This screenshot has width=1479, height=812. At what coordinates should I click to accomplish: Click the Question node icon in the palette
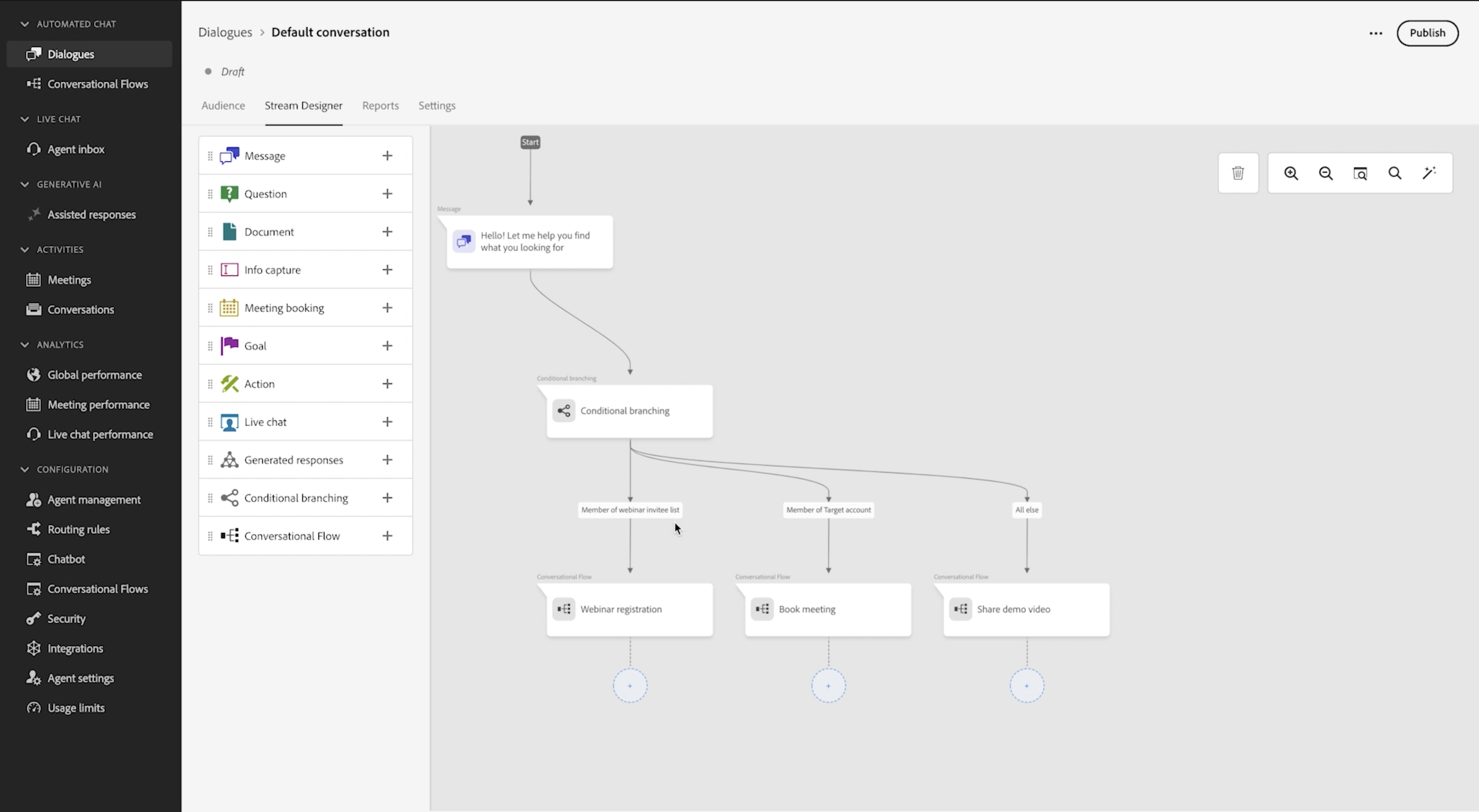tap(229, 193)
